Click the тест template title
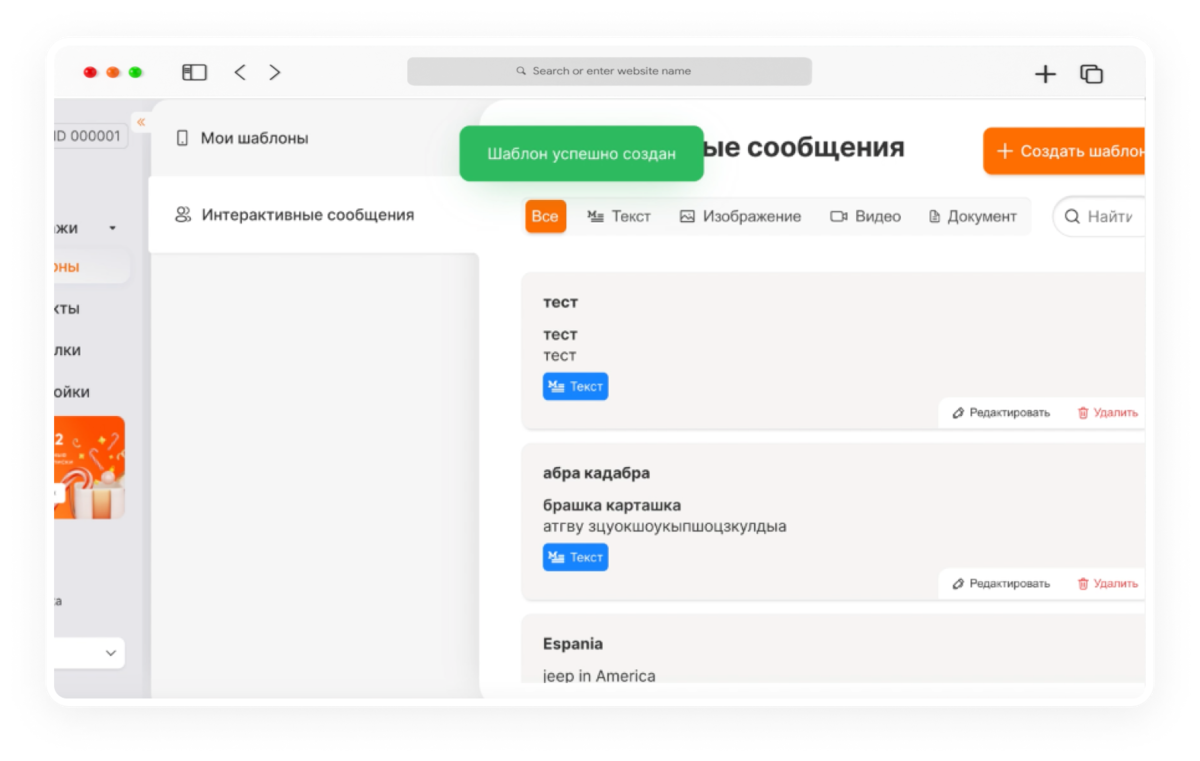 coord(560,302)
